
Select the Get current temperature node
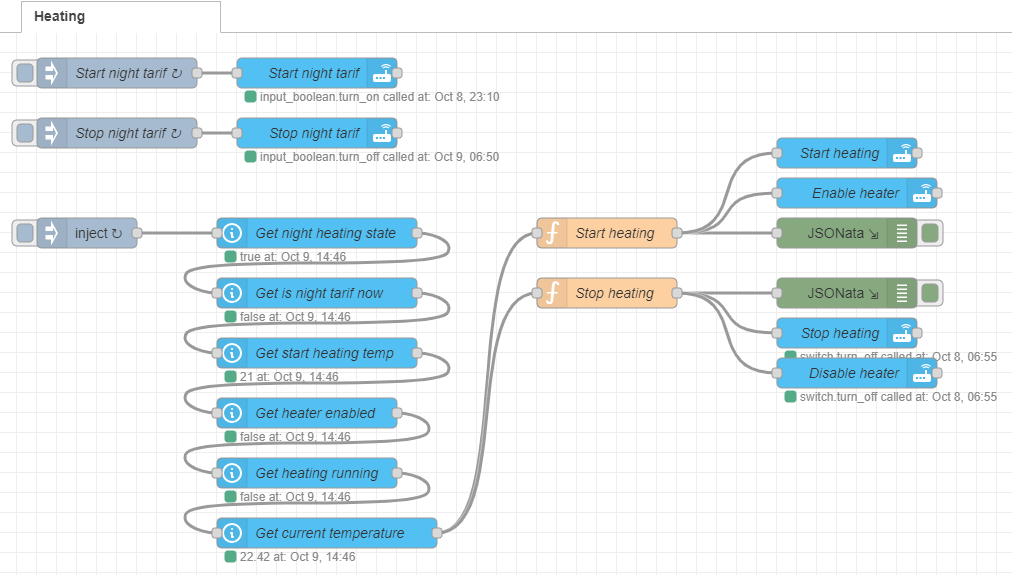327,533
